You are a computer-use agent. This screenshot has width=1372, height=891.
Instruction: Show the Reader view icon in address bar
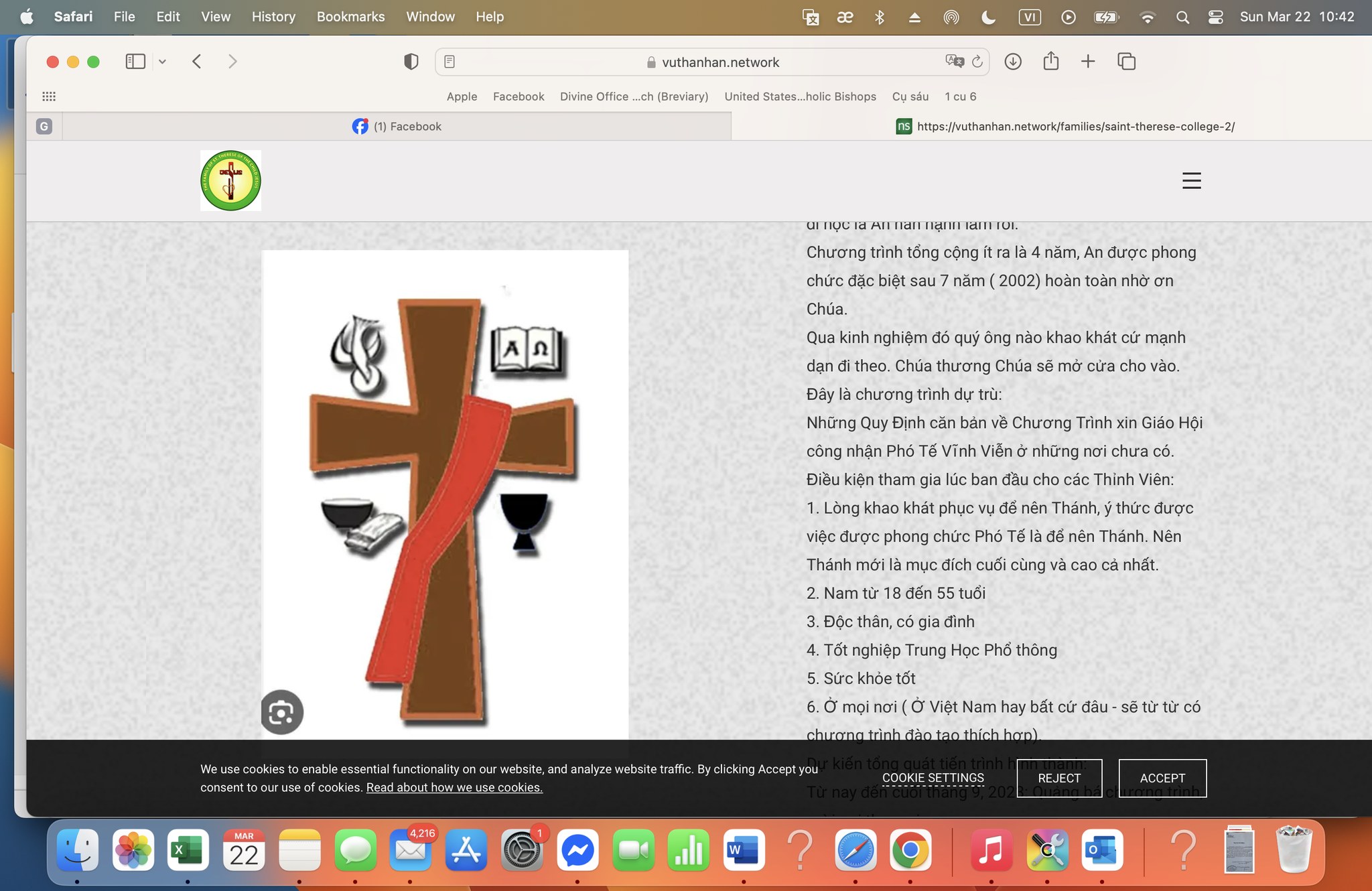pyautogui.click(x=450, y=62)
